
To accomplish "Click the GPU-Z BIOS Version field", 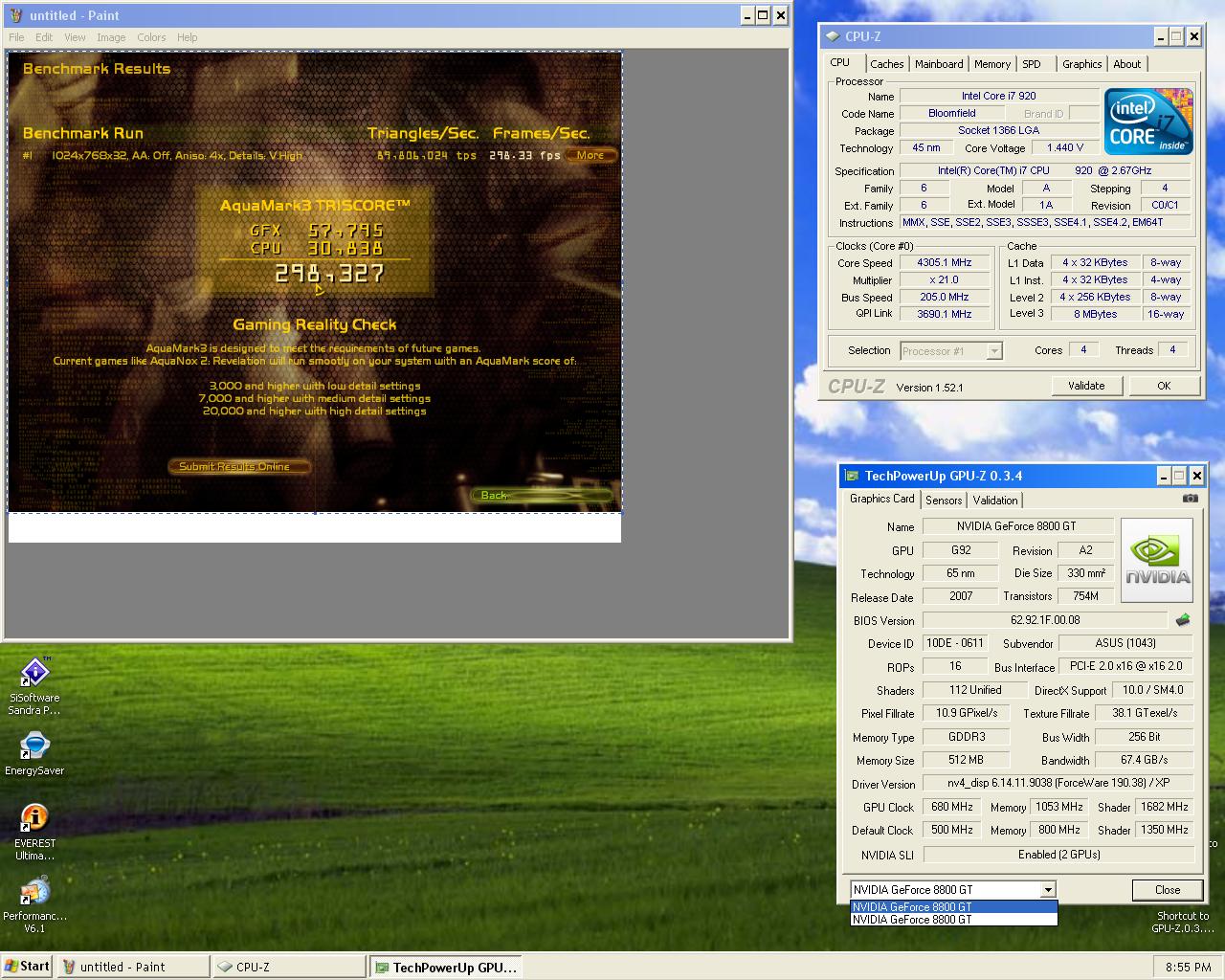I will (x=1045, y=620).
